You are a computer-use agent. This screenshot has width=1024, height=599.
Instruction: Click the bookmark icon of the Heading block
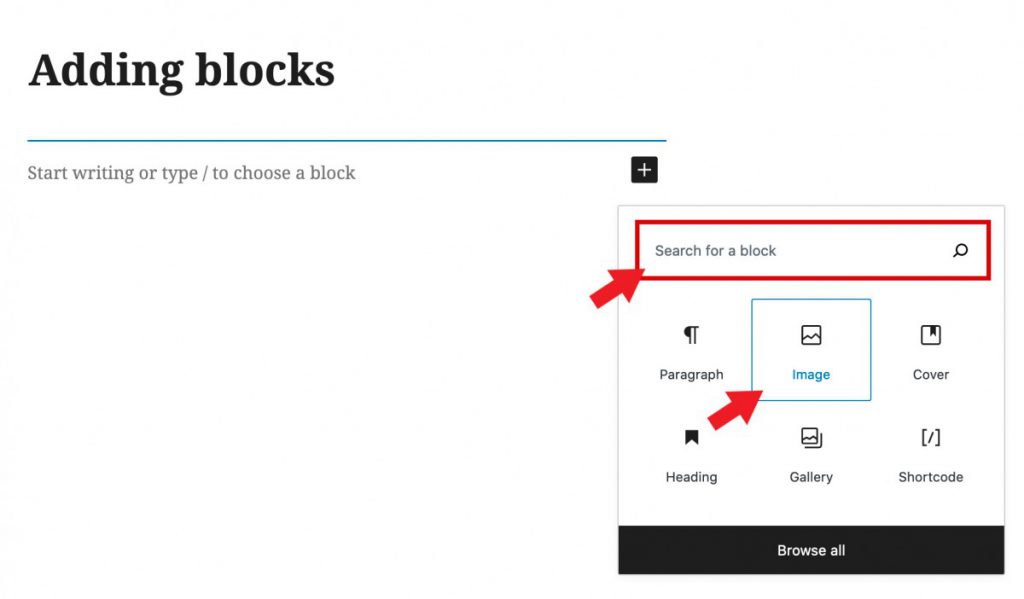coord(691,437)
